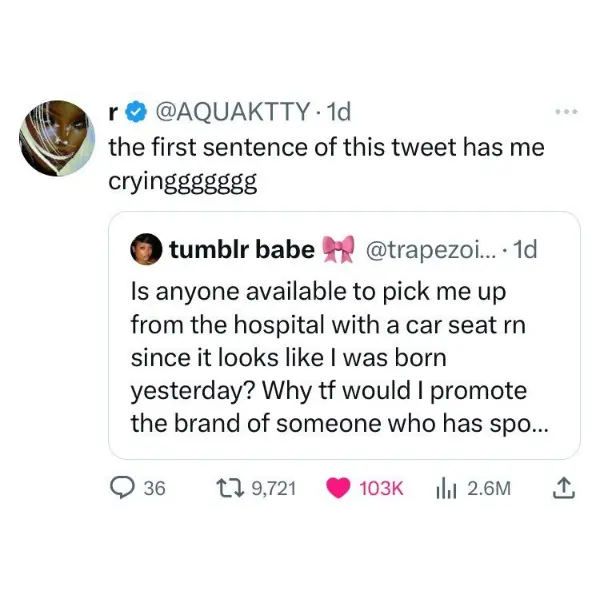Click the share upload arrow icon

pos(562,488)
